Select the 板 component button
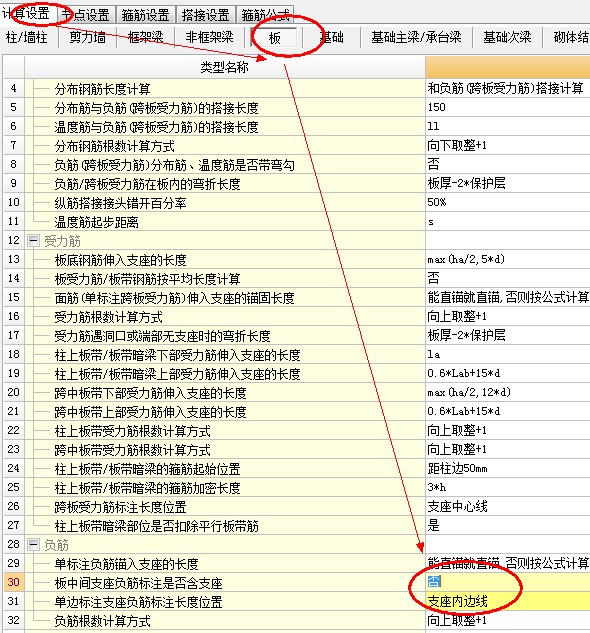Viewport: 590px width, 633px height. pyautogui.click(x=275, y=38)
